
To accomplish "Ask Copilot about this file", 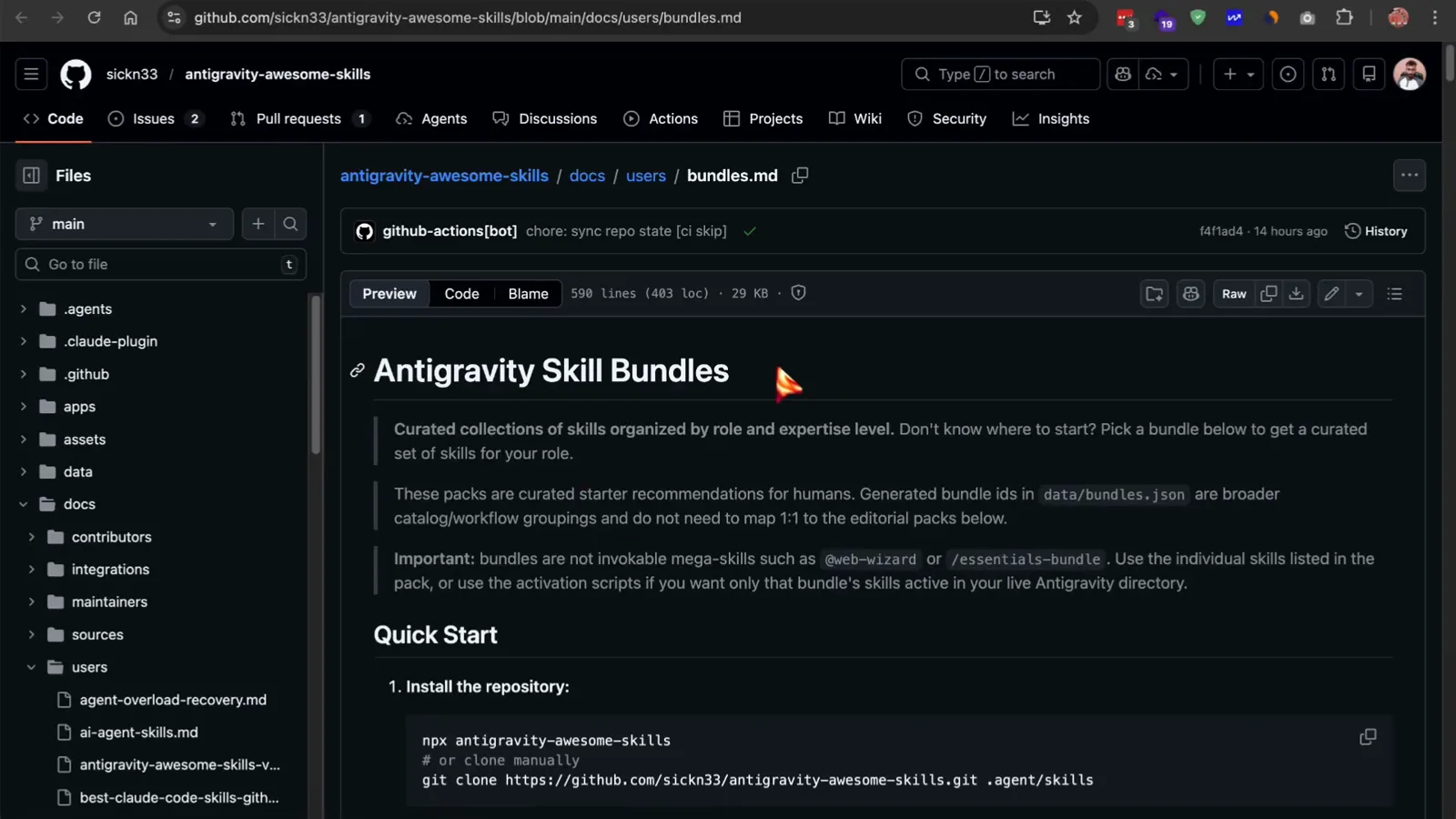I will [1190, 293].
